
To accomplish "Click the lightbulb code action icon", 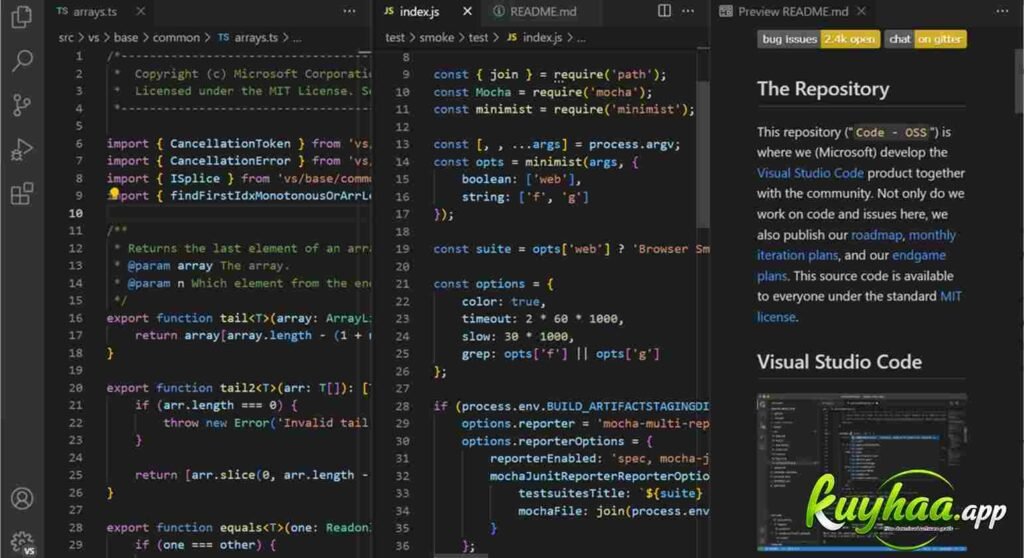I will click(x=114, y=193).
